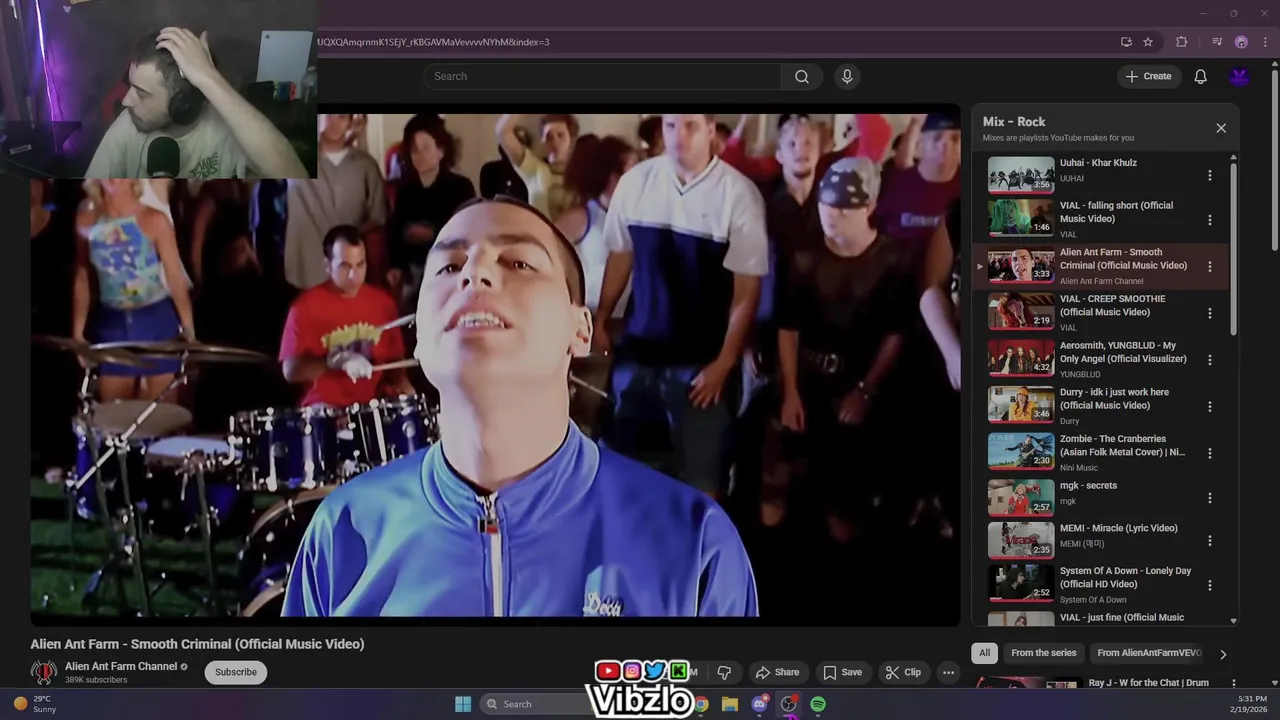The image size is (1280, 720).
Task: Activate voice search microphone
Action: 847,76
